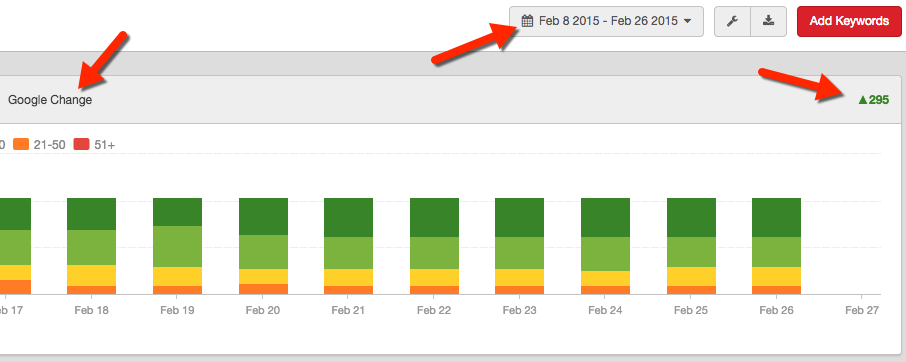This screenshot has width=906, height=362.
Task: Click the Feb 19 axis label
Action: 177,310
